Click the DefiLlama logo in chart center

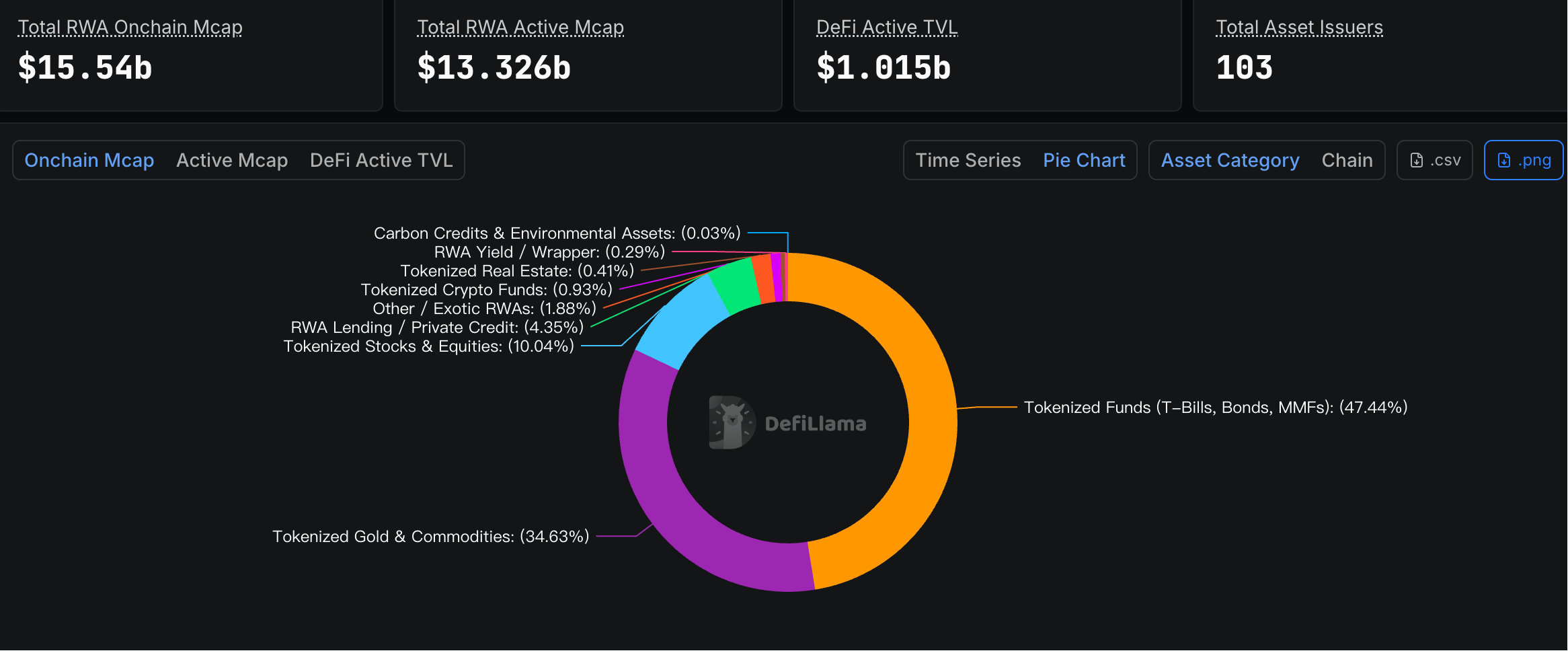coord(787,423)
